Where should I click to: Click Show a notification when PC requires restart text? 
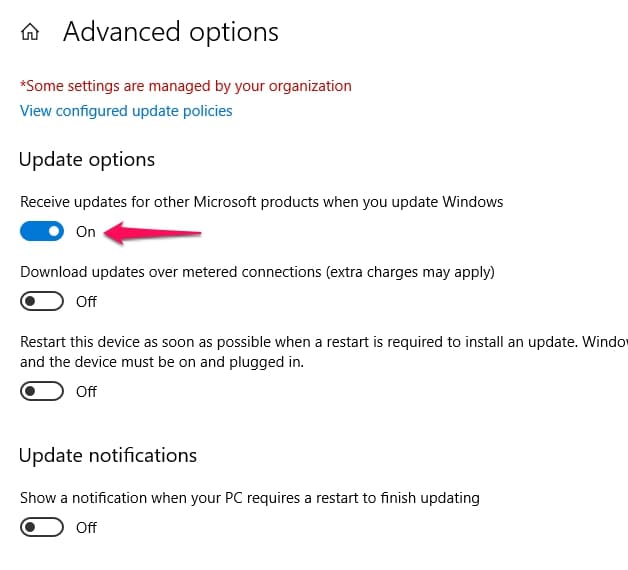coord(250,498)
